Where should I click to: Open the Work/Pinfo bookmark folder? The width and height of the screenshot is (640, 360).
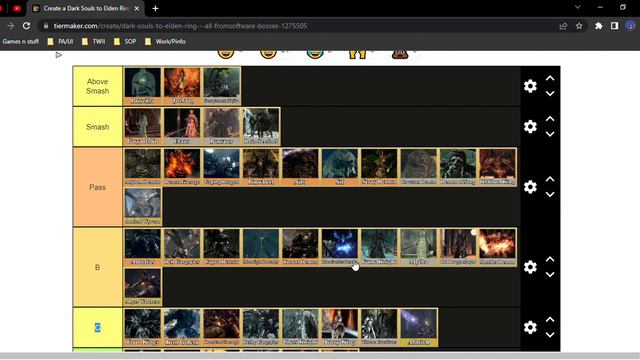tap(165, 41)
